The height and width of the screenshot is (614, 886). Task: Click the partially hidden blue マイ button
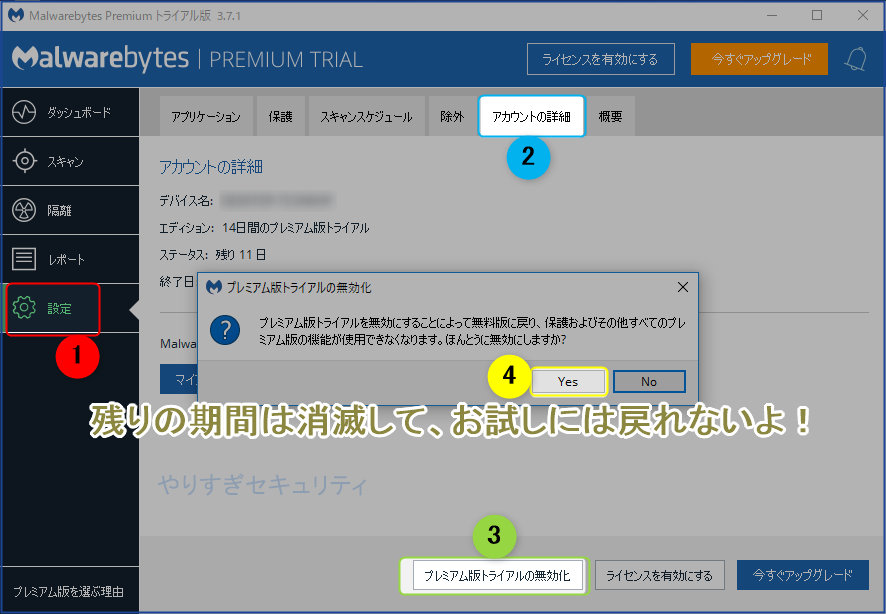tap(179, 379)
